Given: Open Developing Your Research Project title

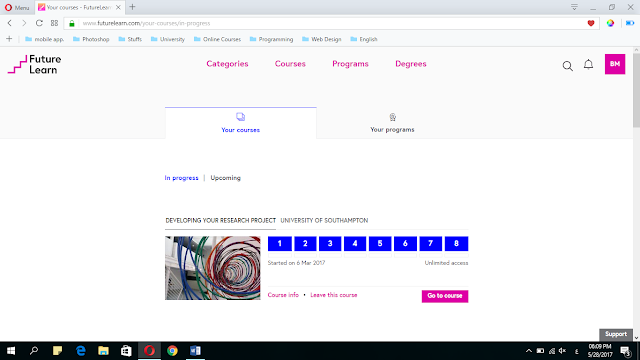Looking at the screenshot, I should click(x=220, y=220).
